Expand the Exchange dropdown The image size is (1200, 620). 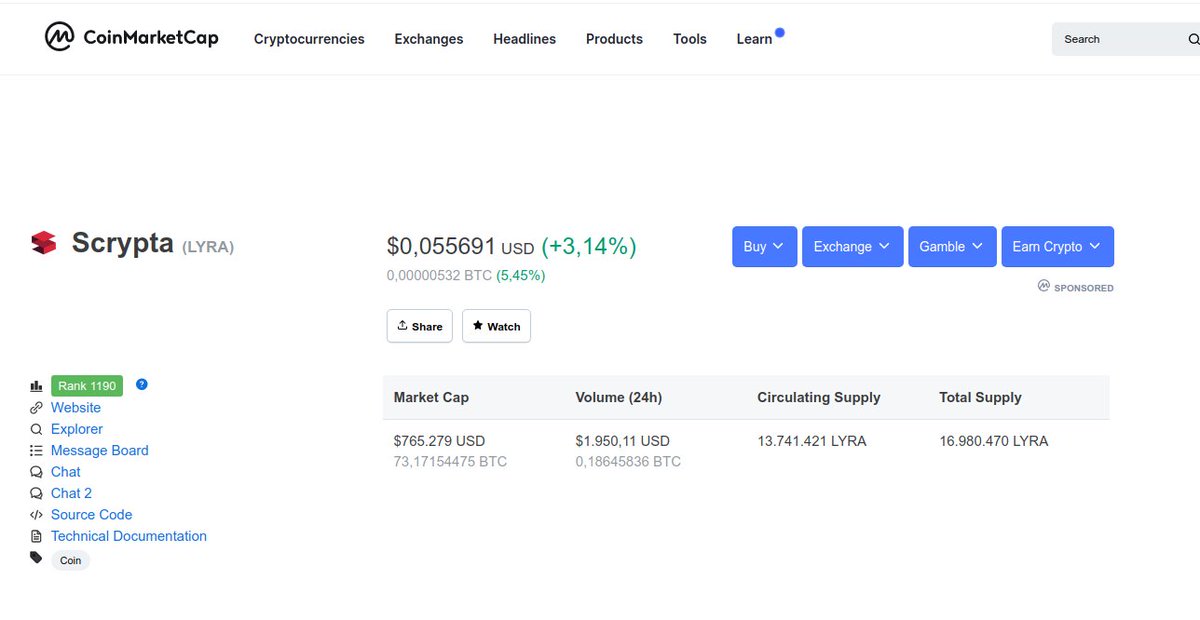pyautogui.click(x=853, y=246)
